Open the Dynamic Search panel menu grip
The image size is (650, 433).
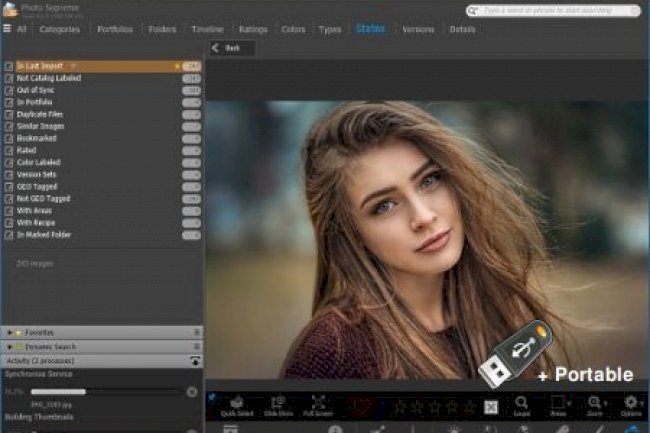[x=197, y=346]
